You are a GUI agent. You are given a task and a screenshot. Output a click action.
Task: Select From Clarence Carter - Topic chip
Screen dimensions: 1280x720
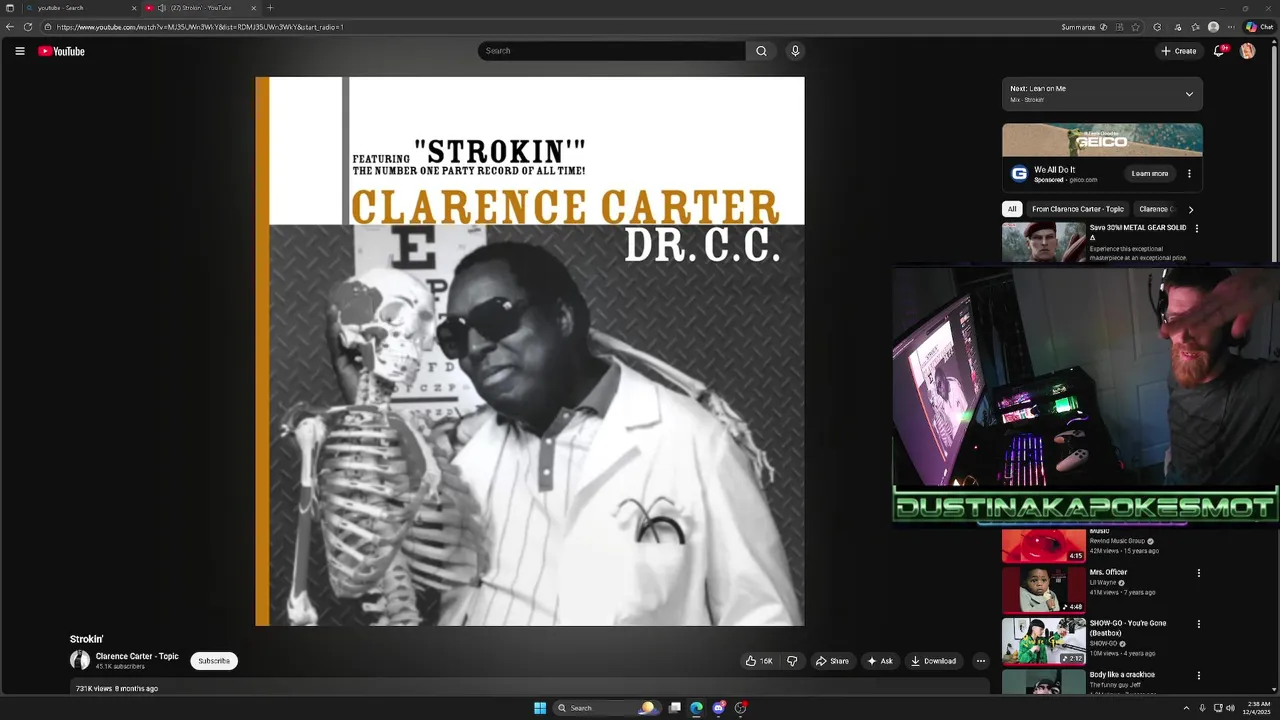[1078, 209]
